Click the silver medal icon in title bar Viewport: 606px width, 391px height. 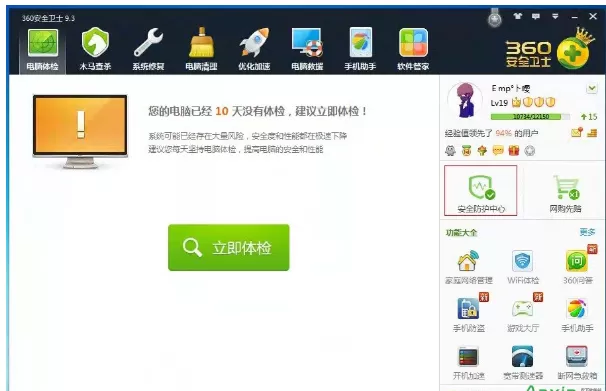tap(494, 18)
